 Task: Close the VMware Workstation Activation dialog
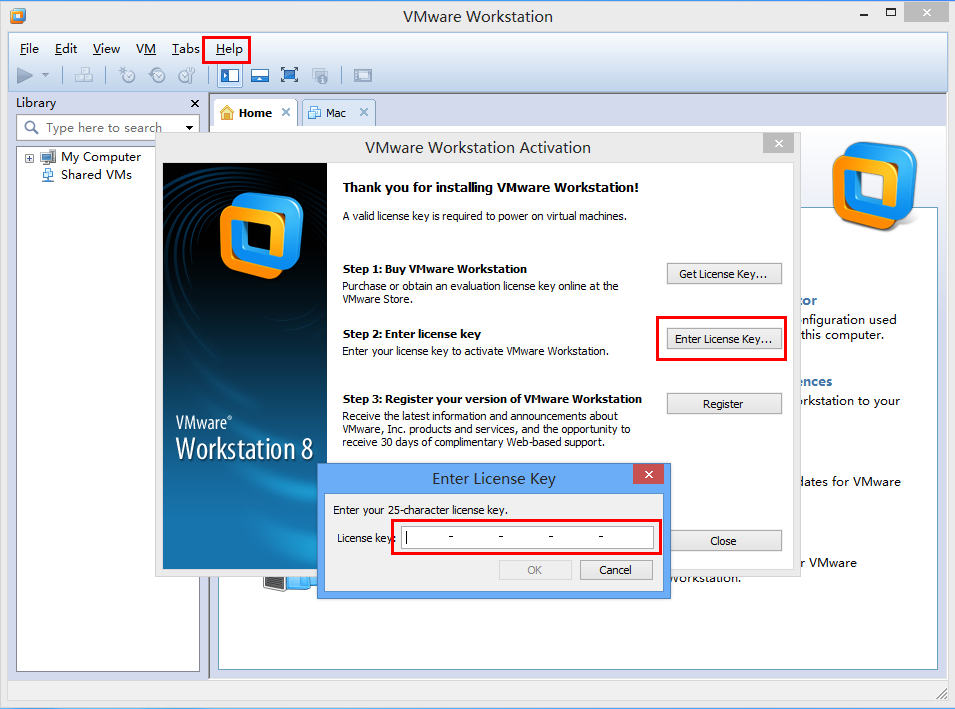pyautogui.click(x=778, y=144)
